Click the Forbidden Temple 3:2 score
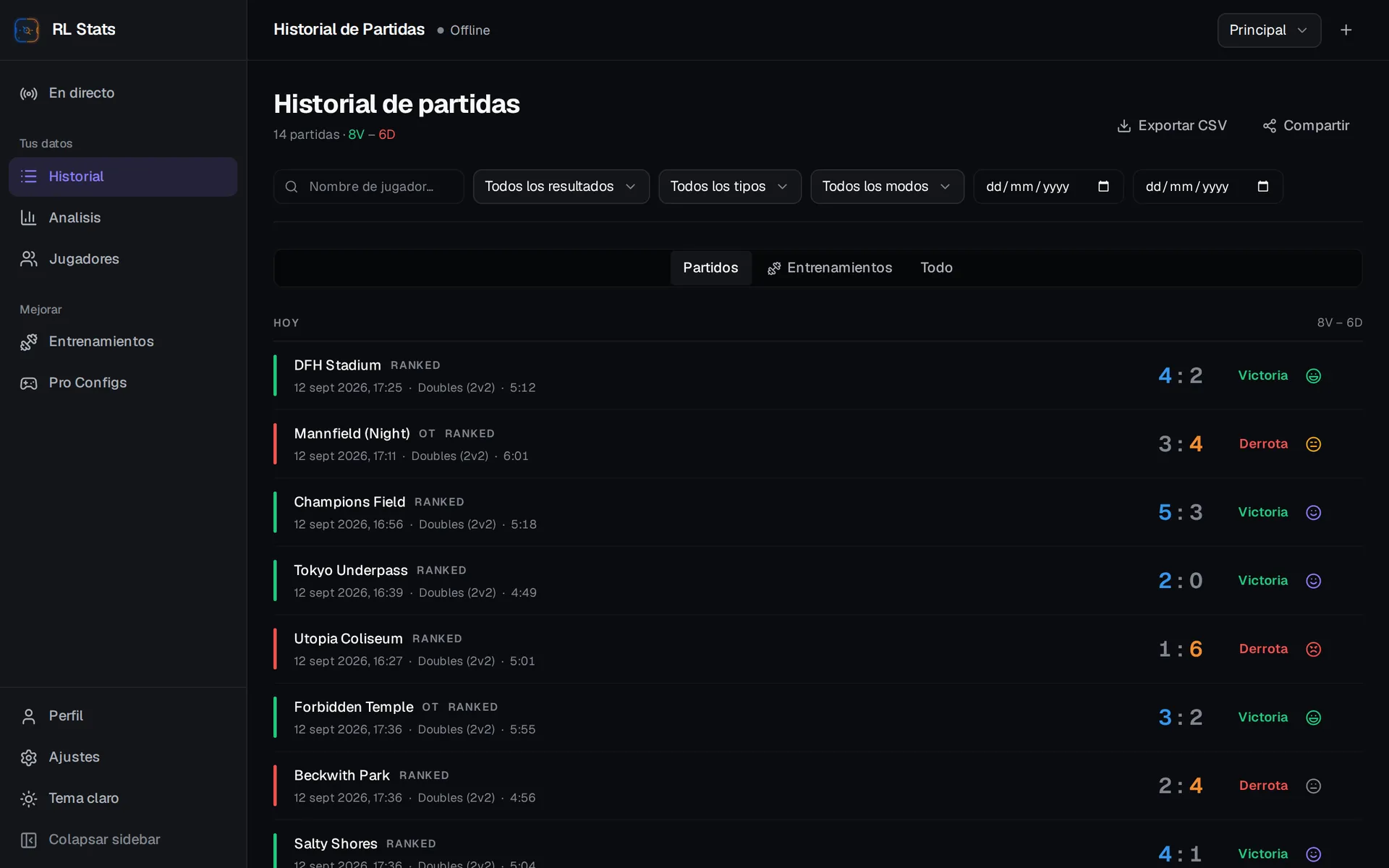The width and height of the screenshot is (1389, 868). point(1180,718)
